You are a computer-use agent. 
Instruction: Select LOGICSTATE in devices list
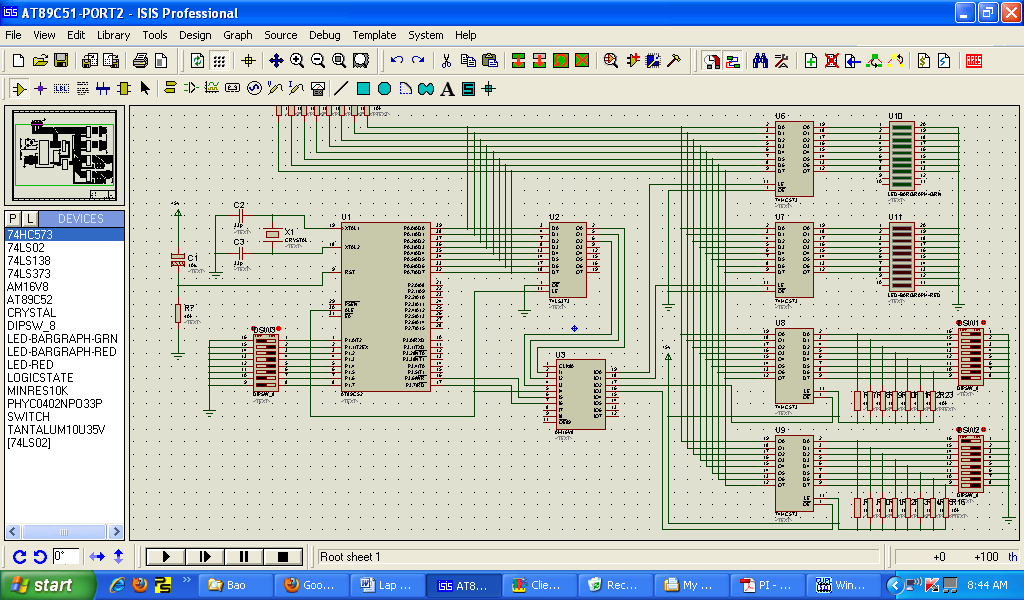coord(65,378)
